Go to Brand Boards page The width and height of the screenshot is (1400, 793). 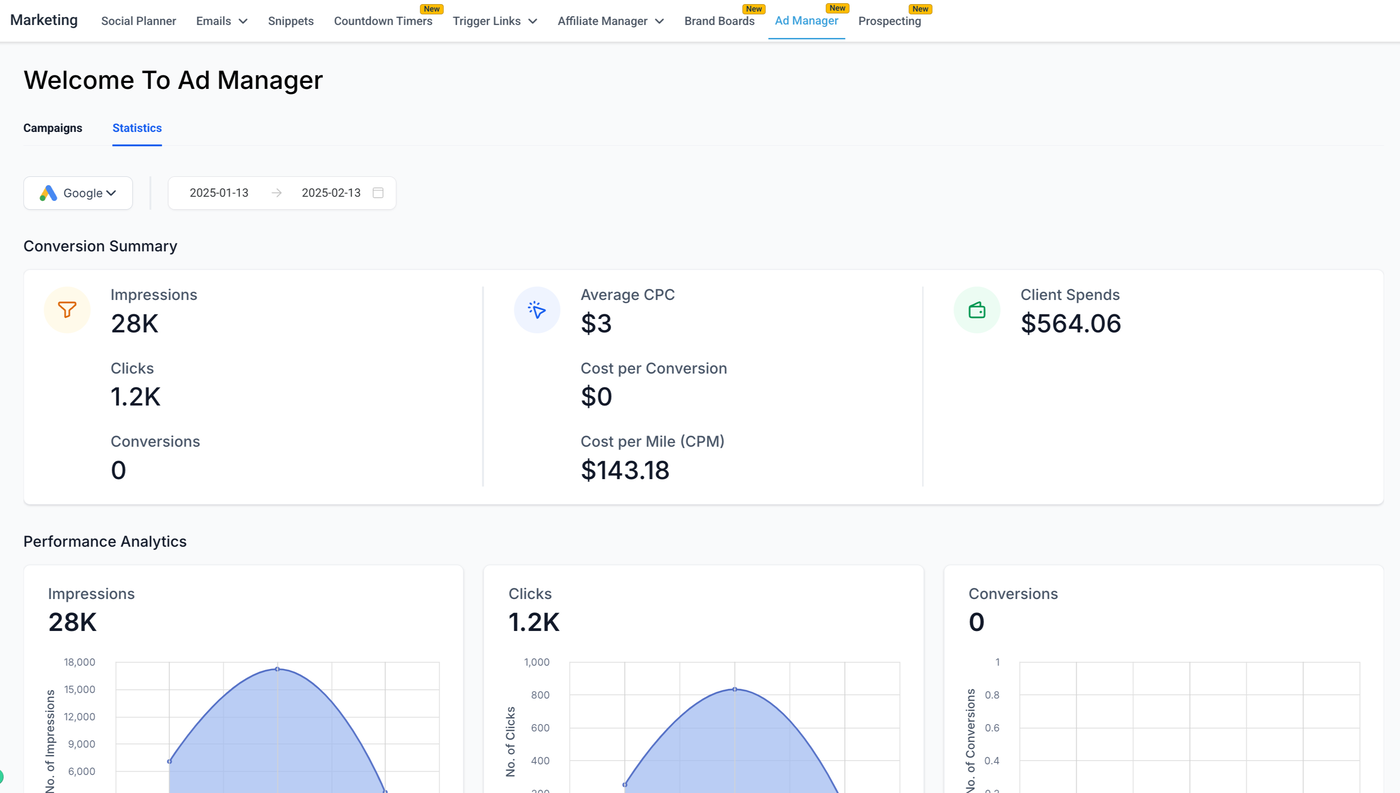(x=719, y=21)
